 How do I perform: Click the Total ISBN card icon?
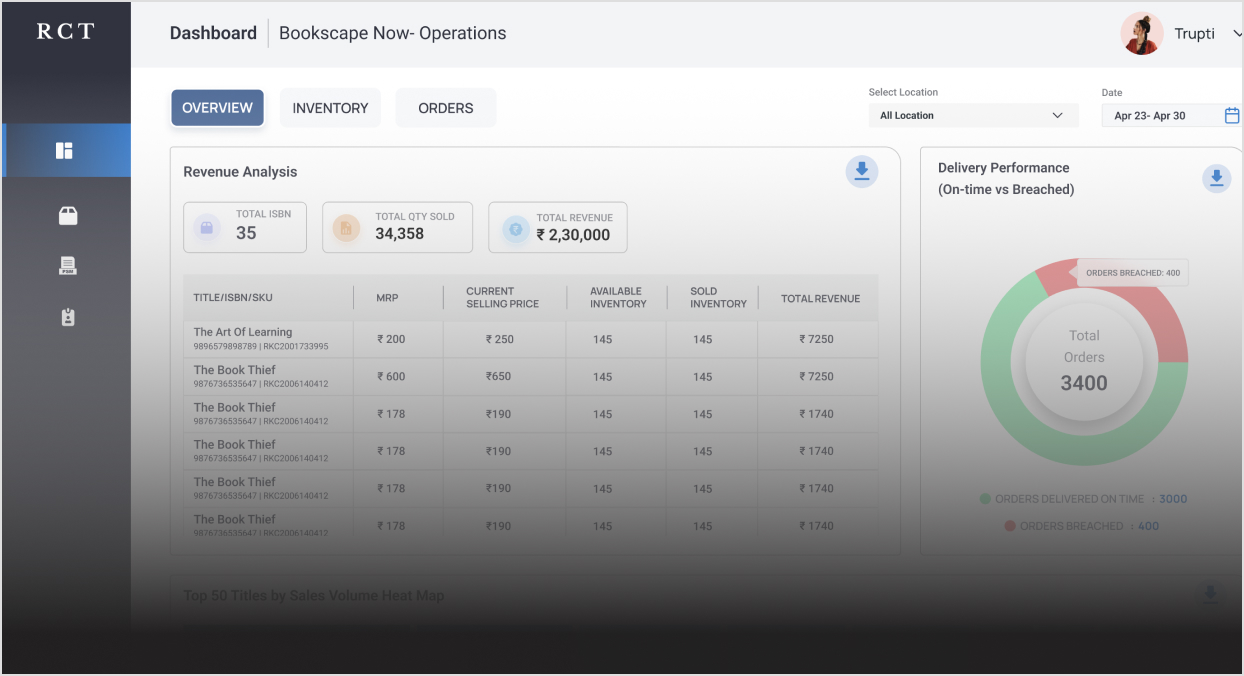click(207, 228)
